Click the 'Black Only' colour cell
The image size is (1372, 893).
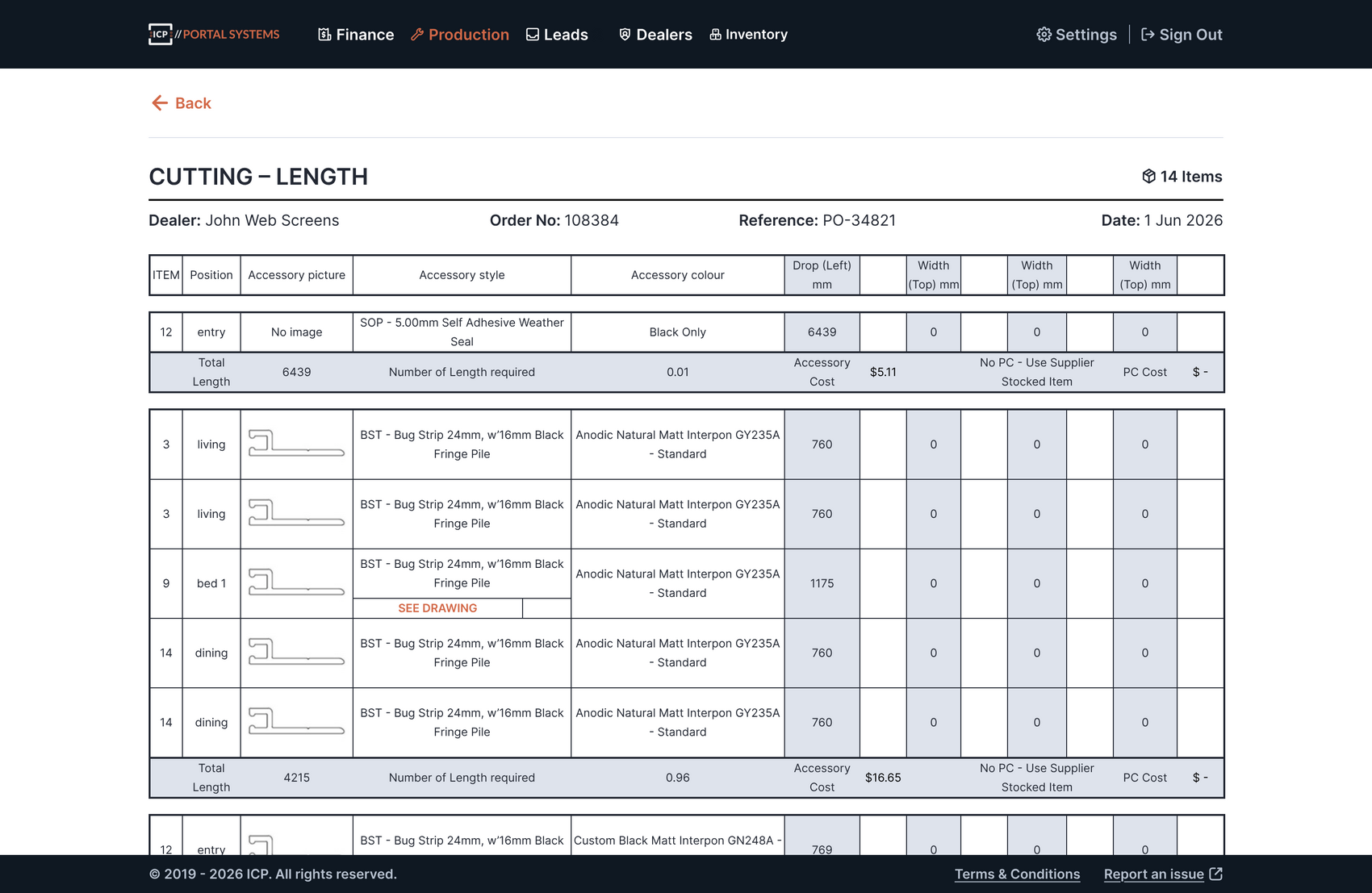677,332
